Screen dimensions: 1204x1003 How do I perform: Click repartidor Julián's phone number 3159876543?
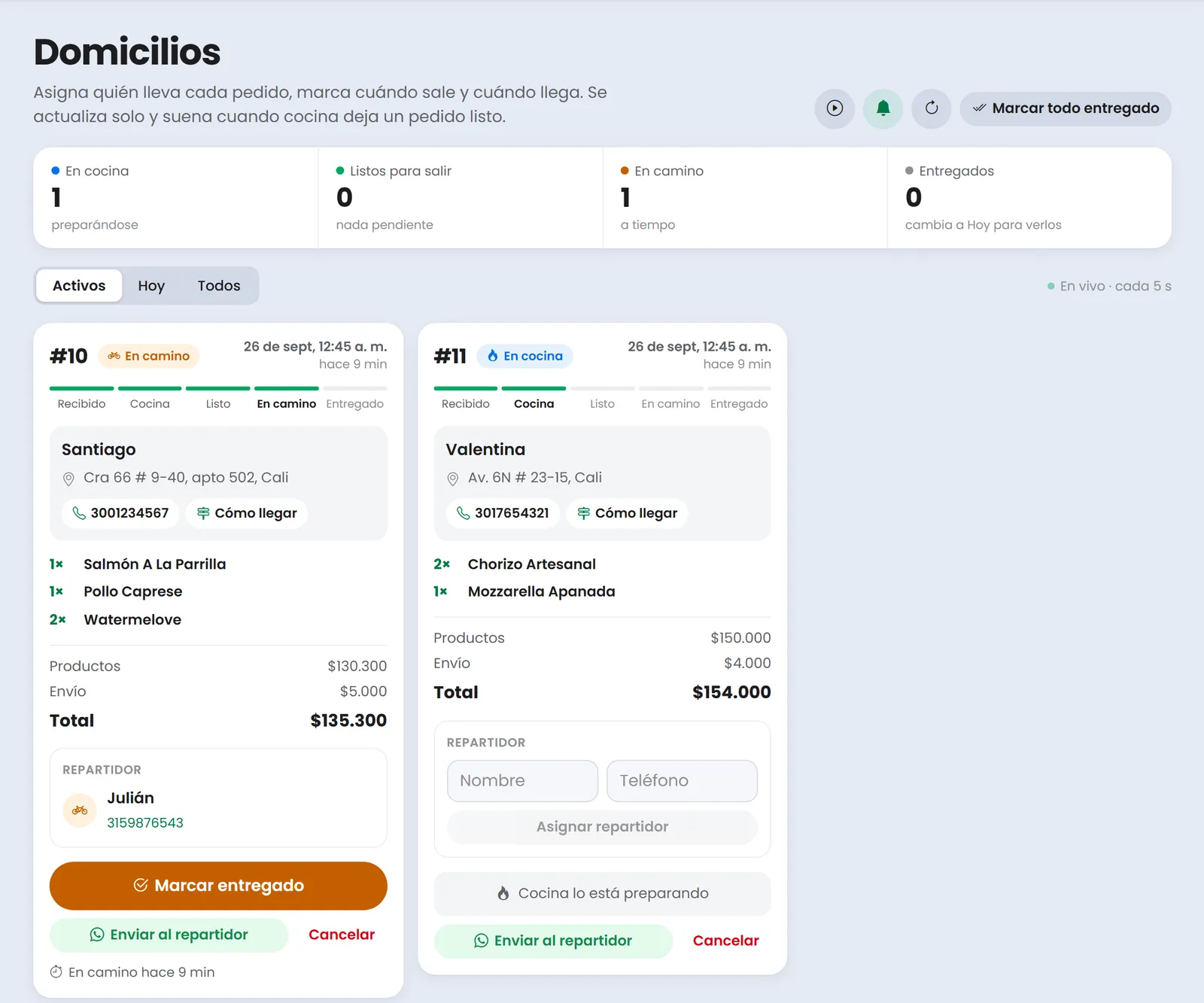pos(145,823)
